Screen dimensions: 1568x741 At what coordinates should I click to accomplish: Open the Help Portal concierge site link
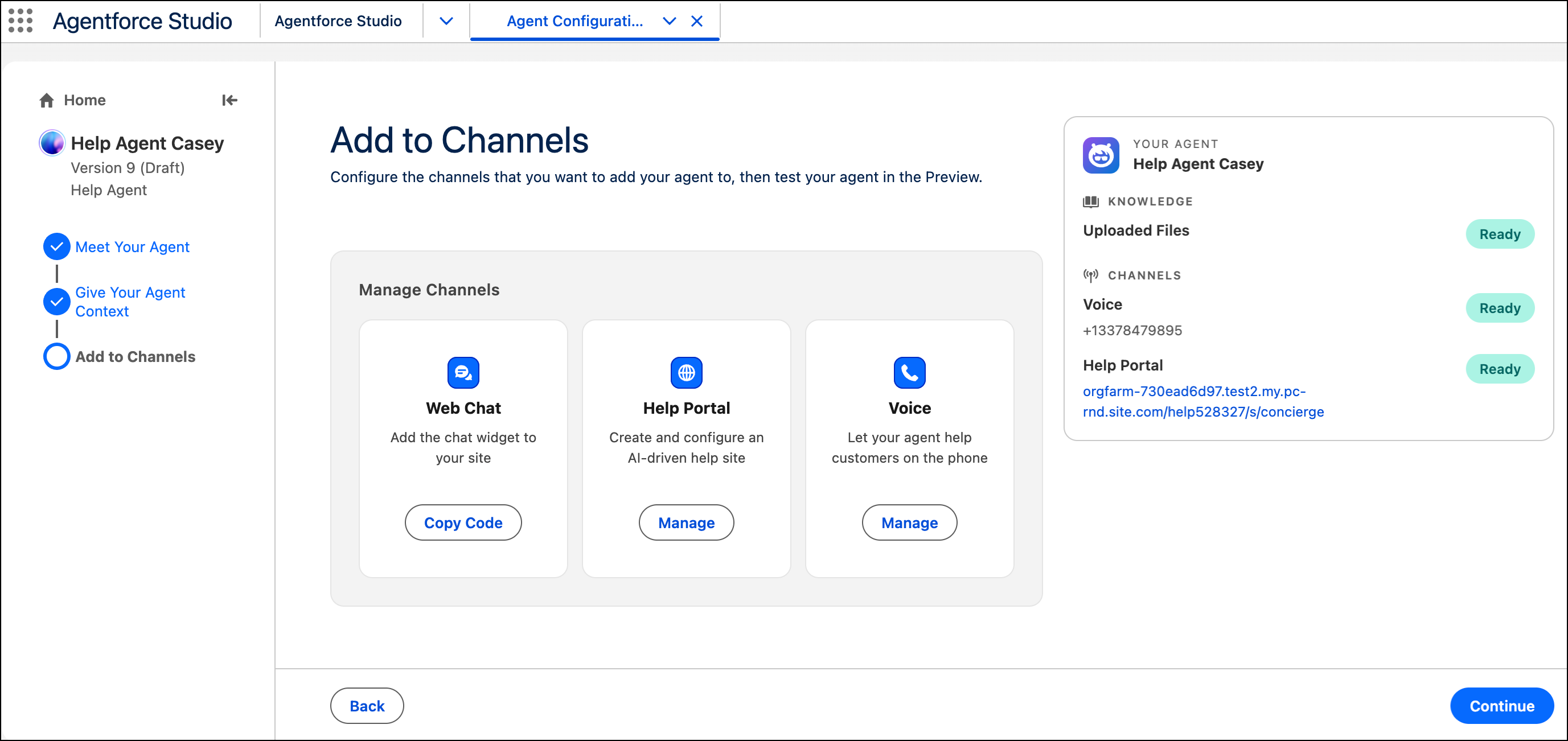coord(1203,402)
